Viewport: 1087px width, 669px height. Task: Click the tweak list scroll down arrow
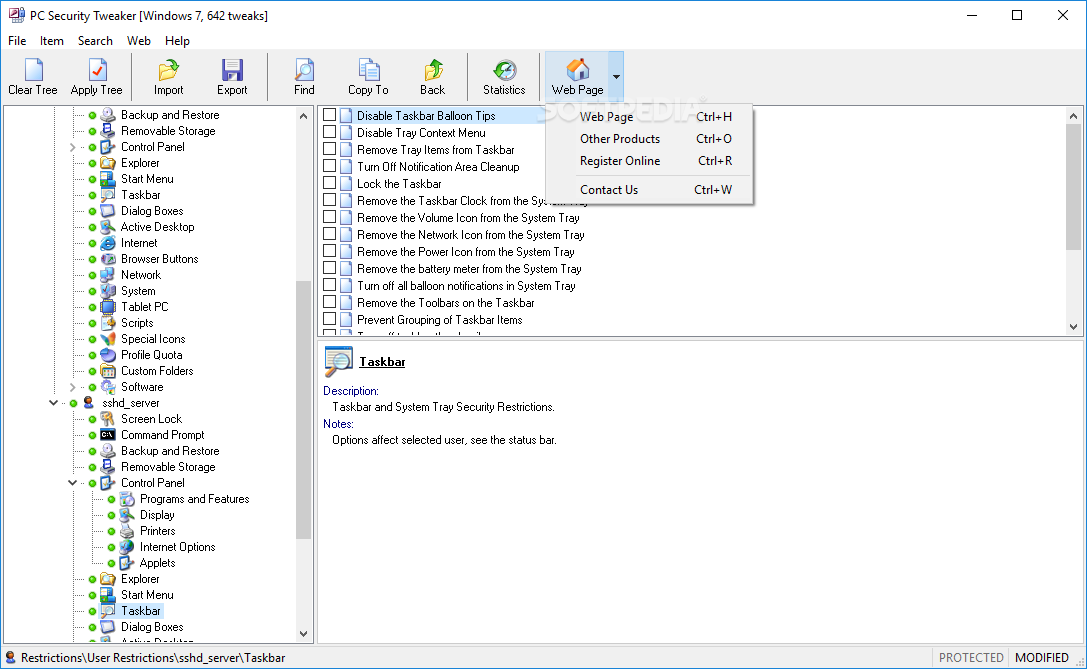click(1073, 327)
